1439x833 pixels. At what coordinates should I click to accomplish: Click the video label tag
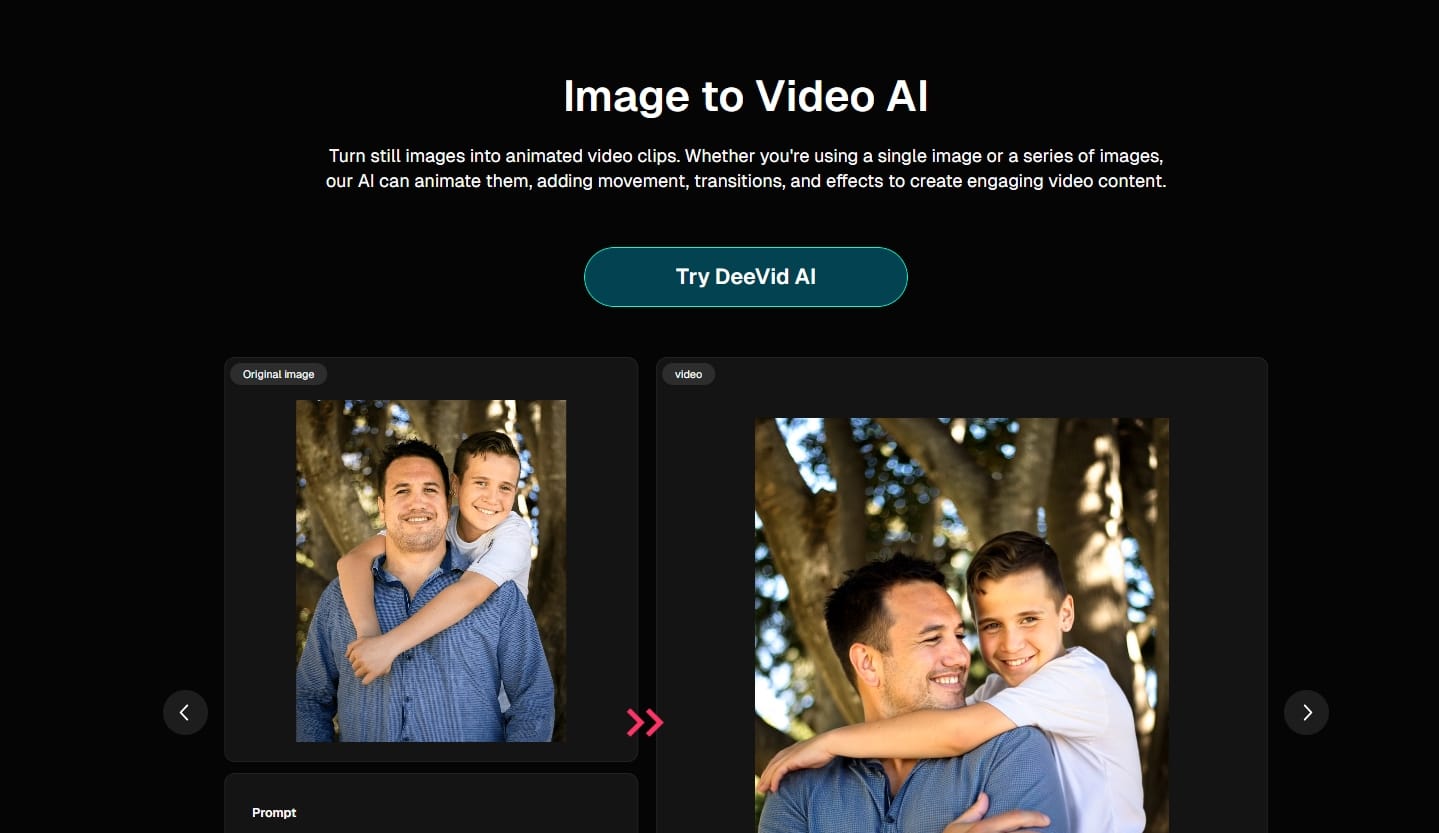point(688,374)
